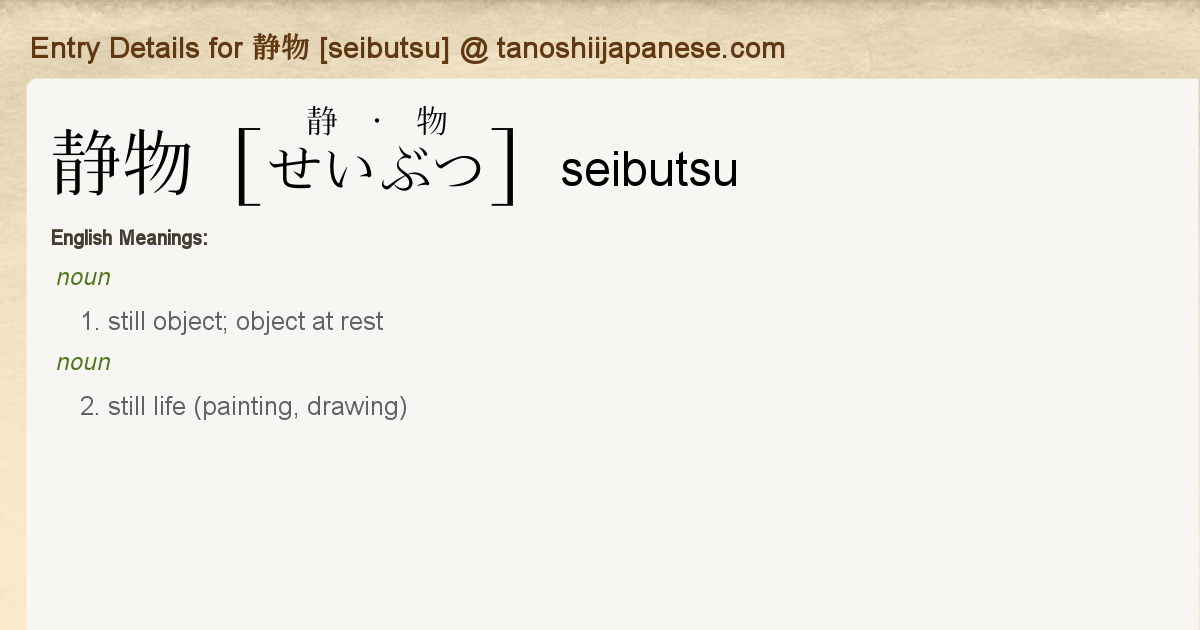Viewport: 1200px width, 630px height.
Task: Click the opening bracket before せいぶつ
Action: tap(247, 166)
